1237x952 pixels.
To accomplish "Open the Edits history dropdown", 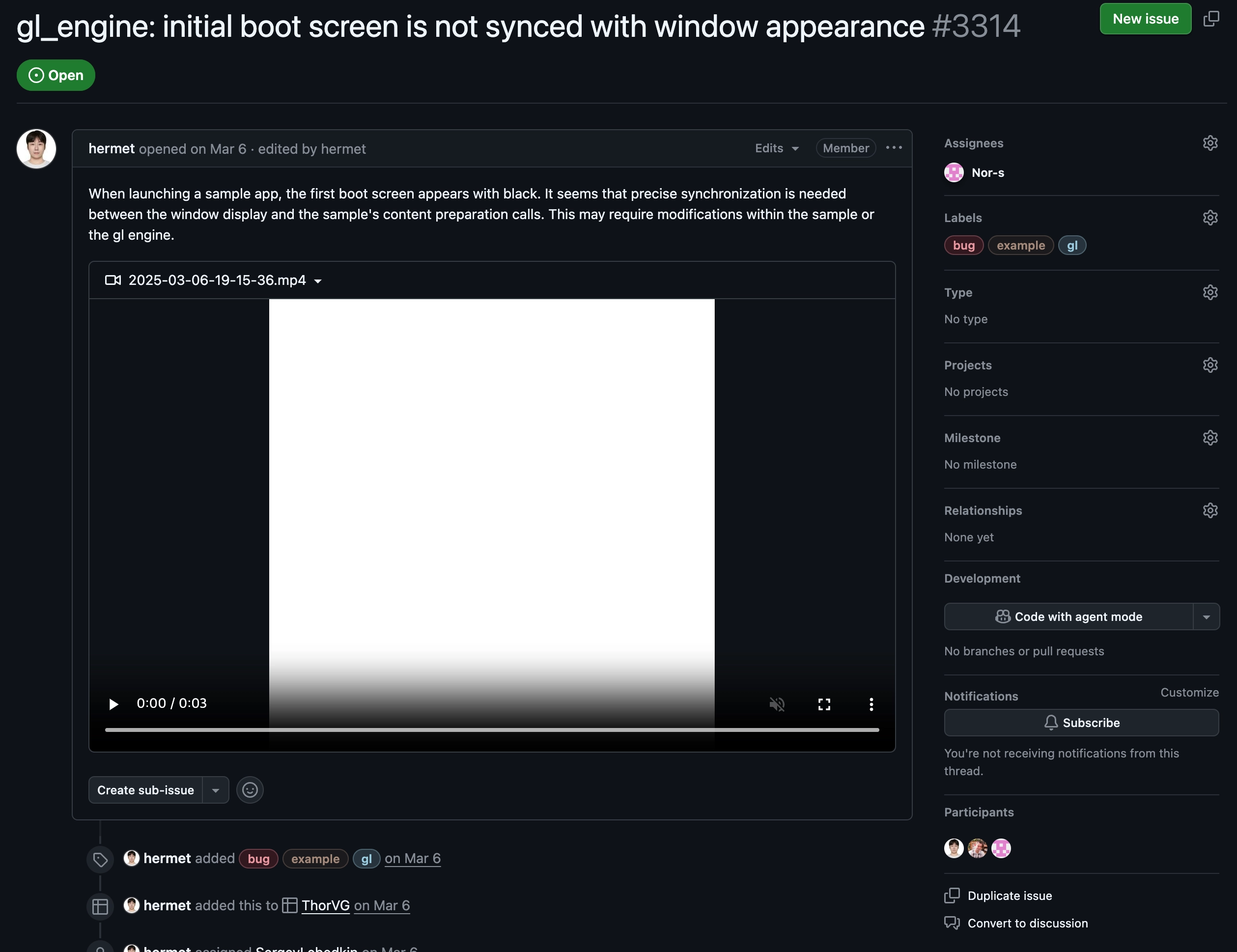I will (x=777, y=148).
